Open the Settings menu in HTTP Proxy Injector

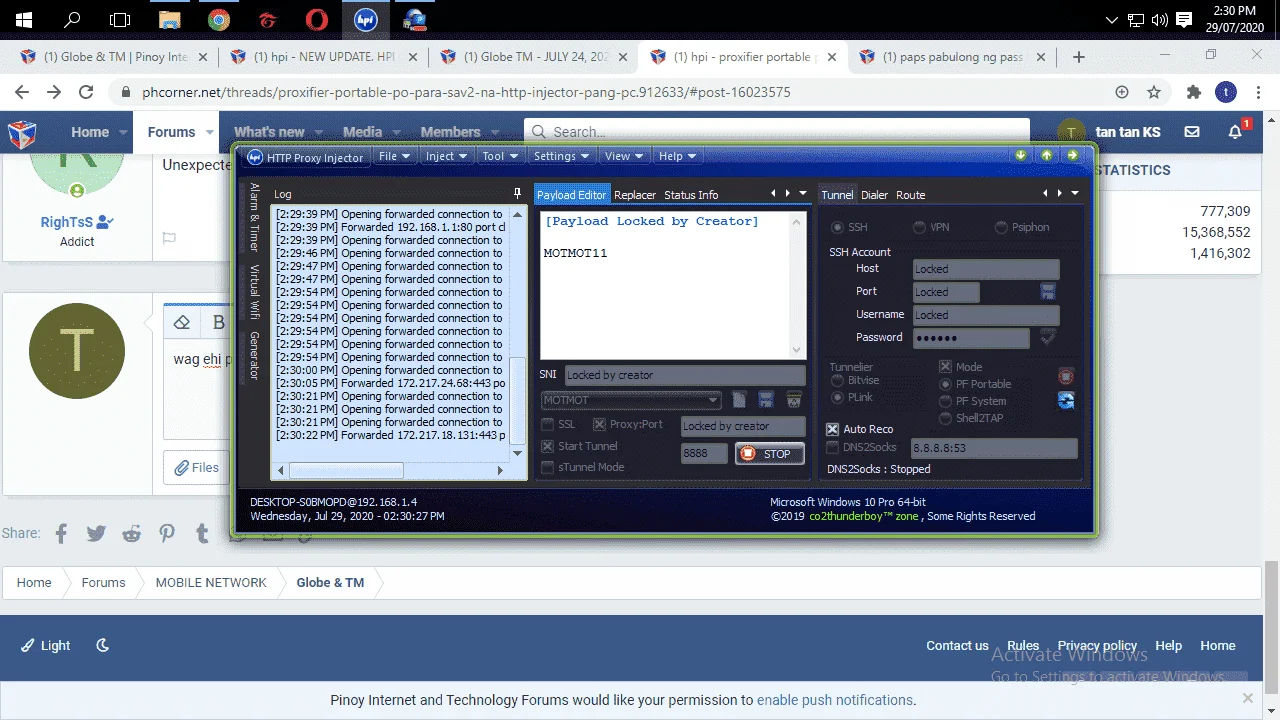pos(561,156)
